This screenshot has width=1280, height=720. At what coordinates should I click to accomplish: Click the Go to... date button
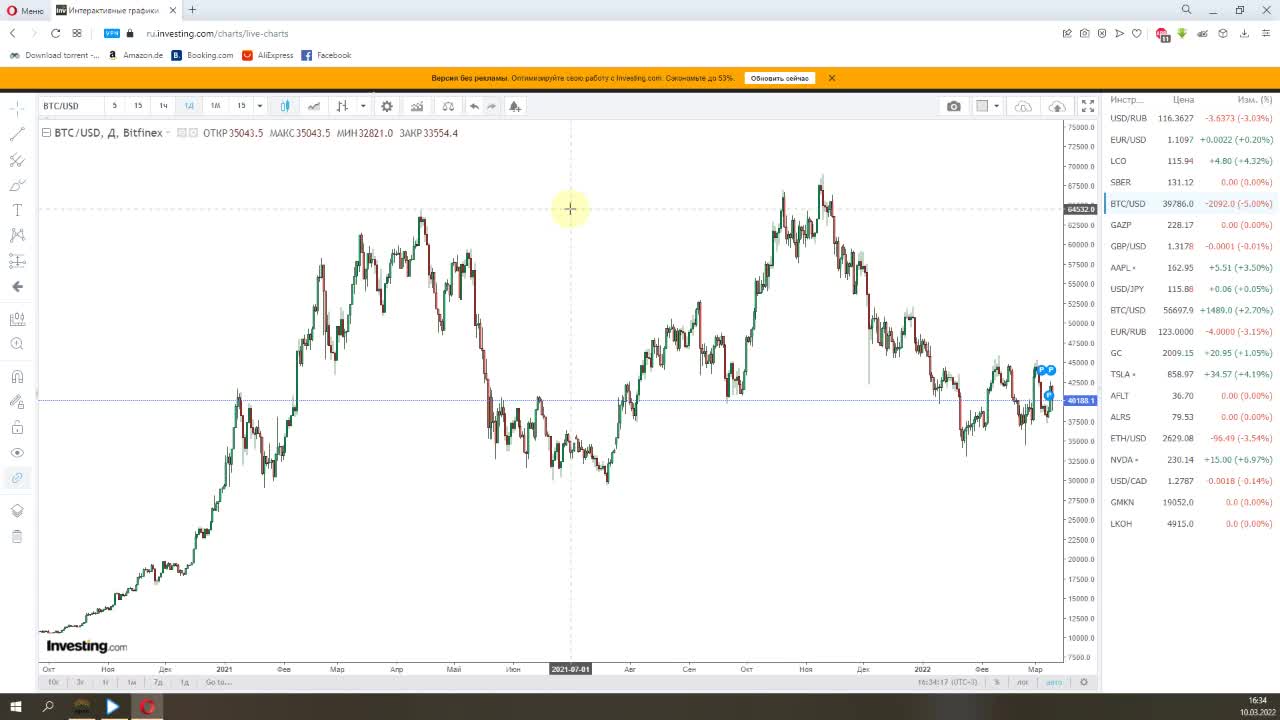tap(218, 682)
